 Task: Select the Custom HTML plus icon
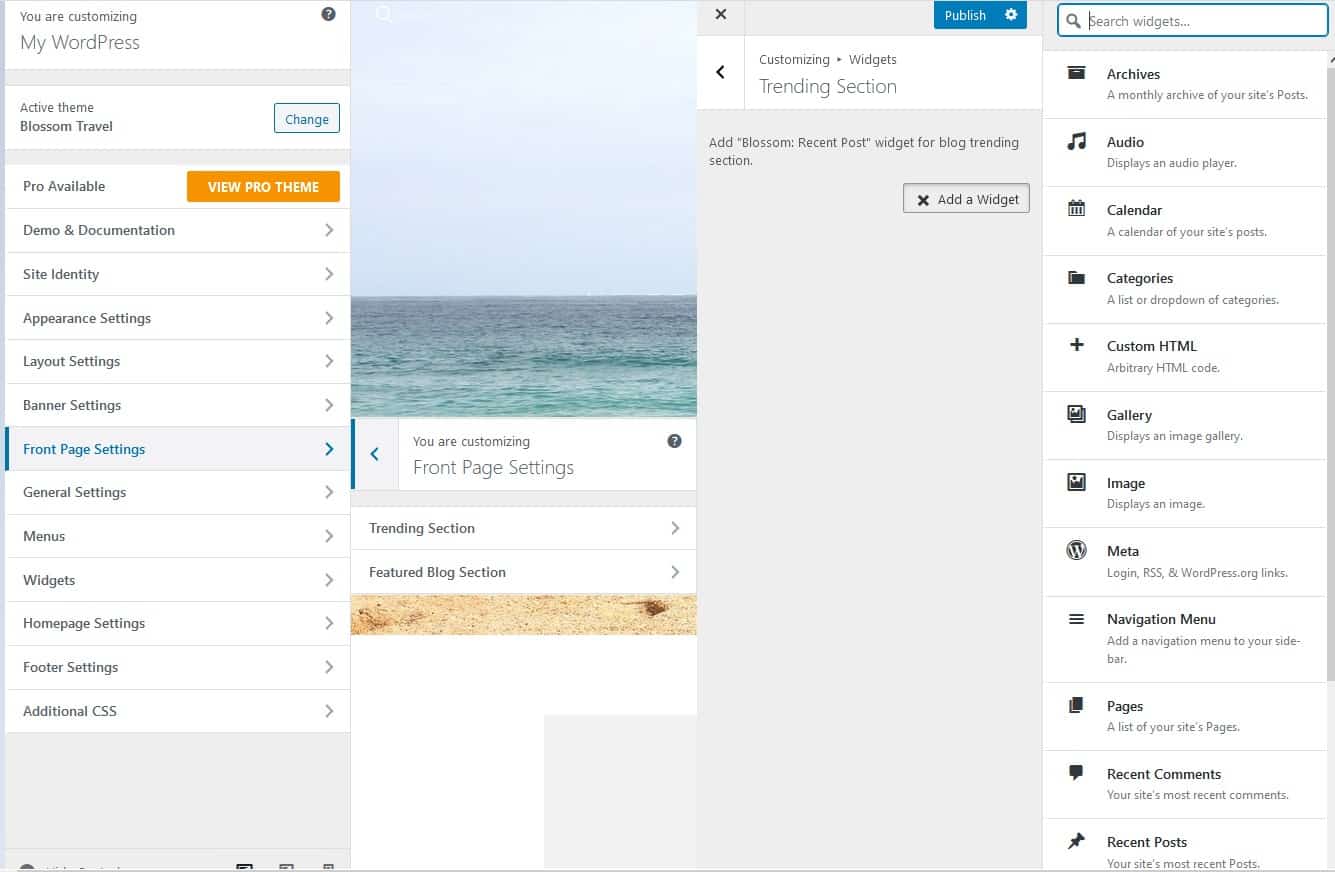click(x=1076, y=345)
